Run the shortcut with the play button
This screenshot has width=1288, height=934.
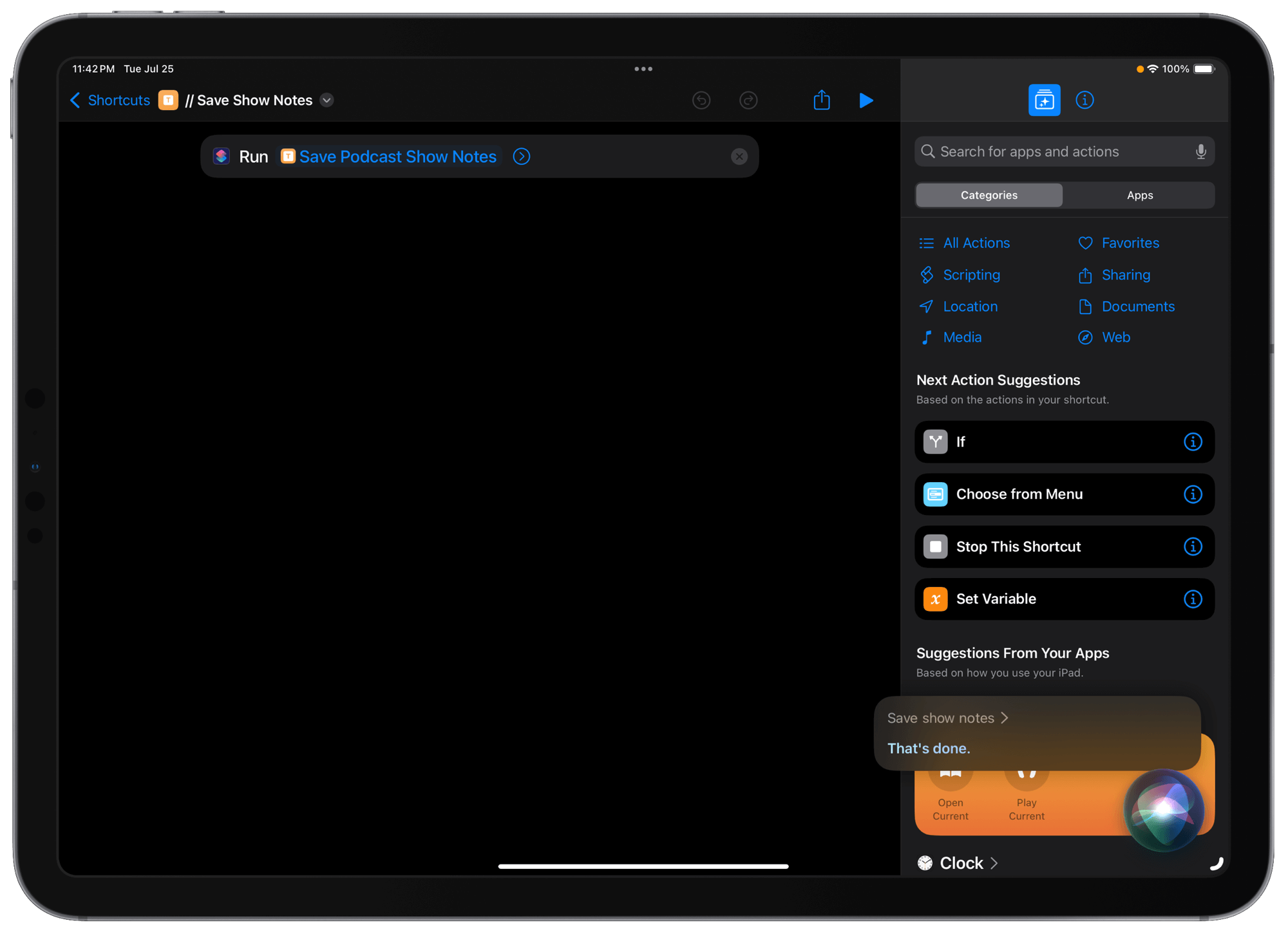click(866, 100)
